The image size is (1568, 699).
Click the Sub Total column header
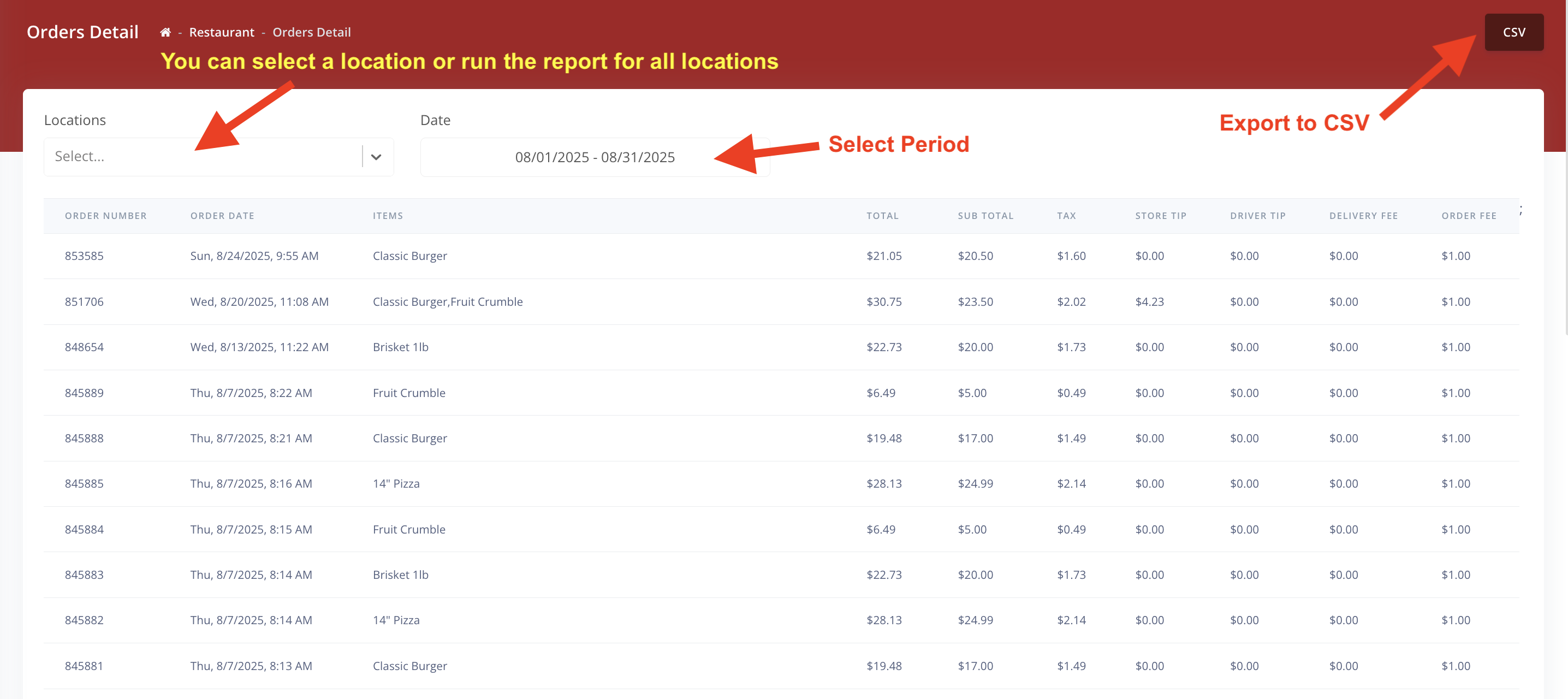click(x=985, y=216)
